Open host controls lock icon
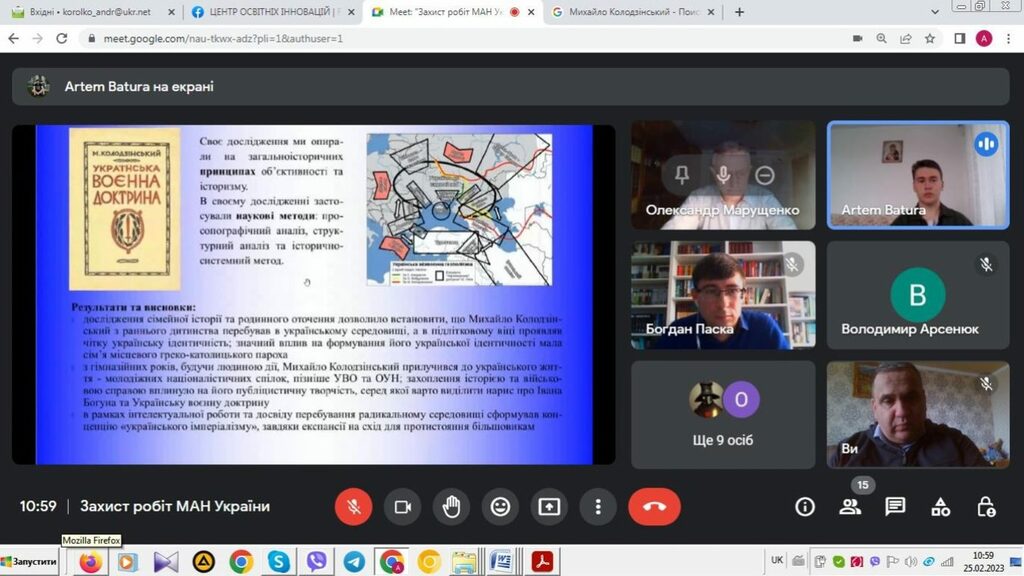This screenshot has width=1024, height=576. point(985,506)
